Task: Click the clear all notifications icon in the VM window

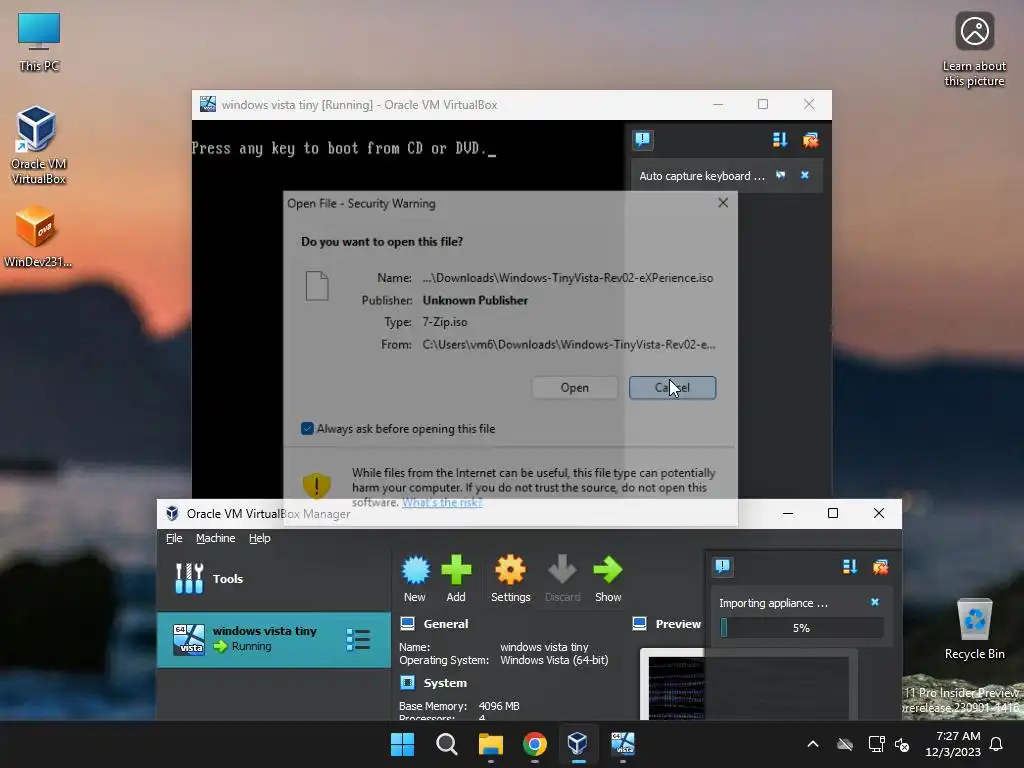Action: [x=810, y=140]
